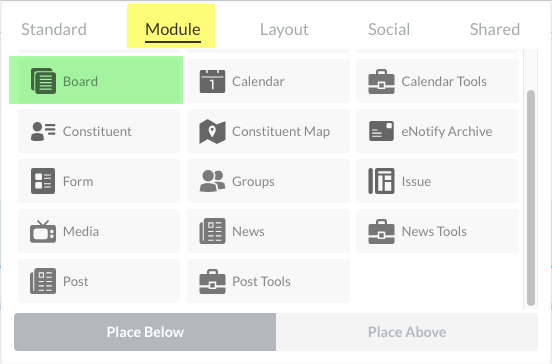Select the Groups people icon

click(x=212, y=181)
